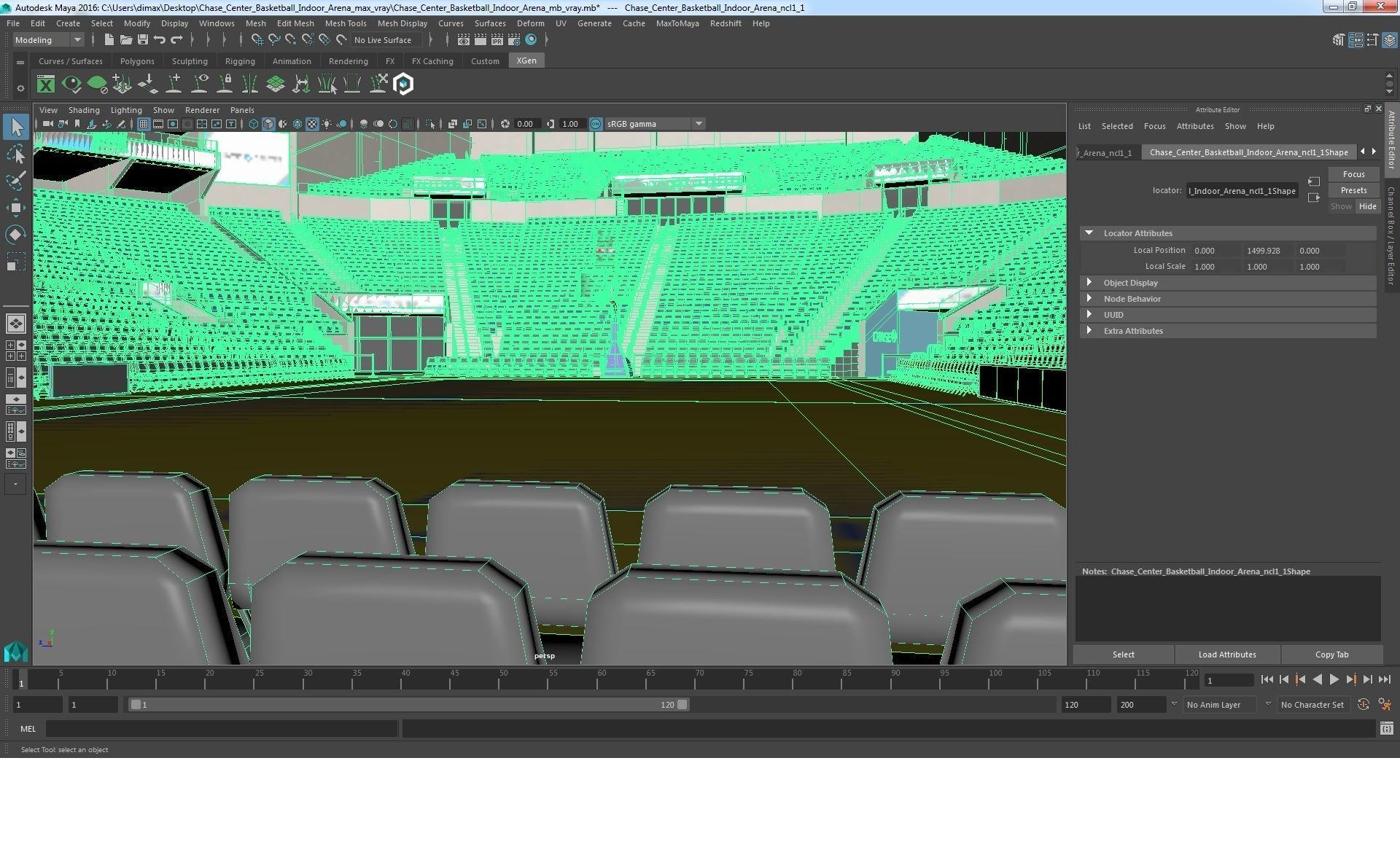Toggle auto keyframe button
Screen dimensions: 1400x844
(x=1363, y=705)
